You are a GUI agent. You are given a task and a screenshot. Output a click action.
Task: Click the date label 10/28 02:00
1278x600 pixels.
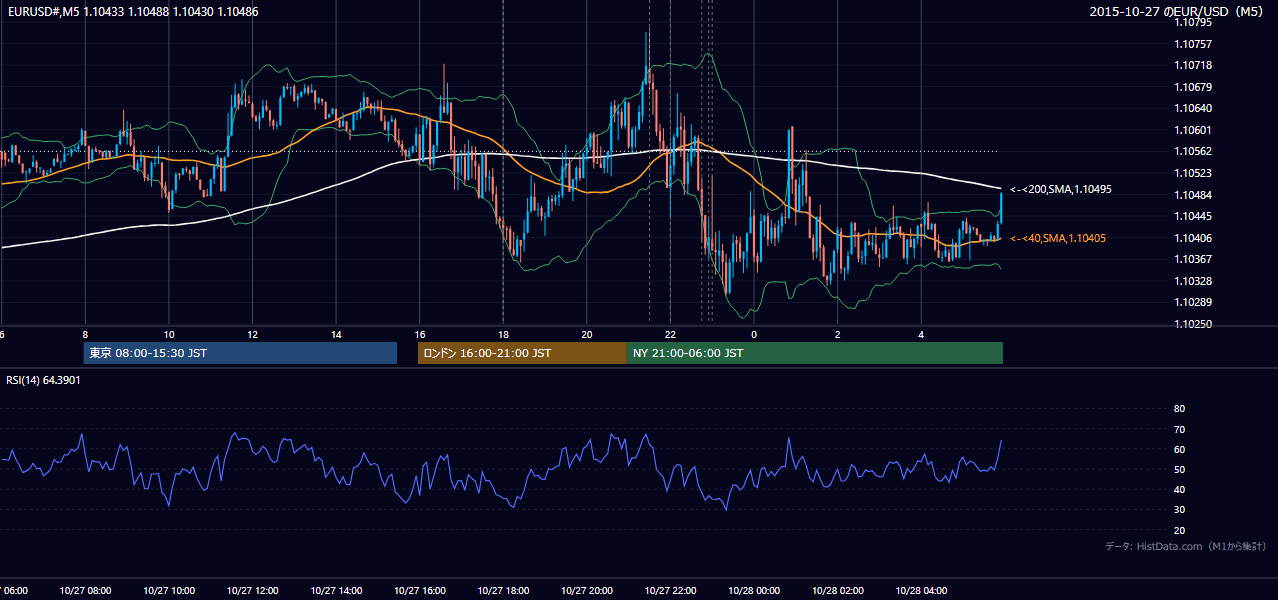837,591
